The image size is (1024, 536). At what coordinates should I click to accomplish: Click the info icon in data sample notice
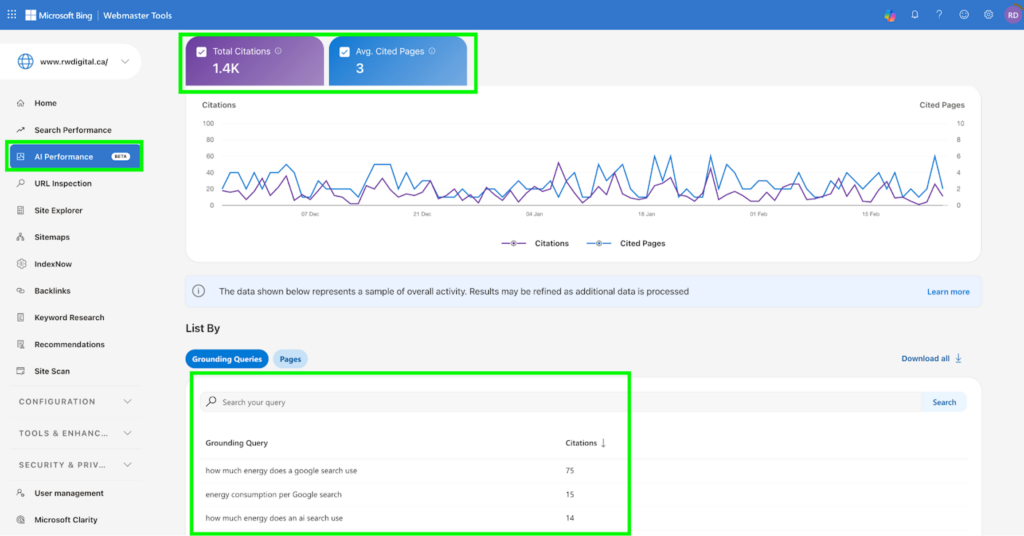pos(199,291)
